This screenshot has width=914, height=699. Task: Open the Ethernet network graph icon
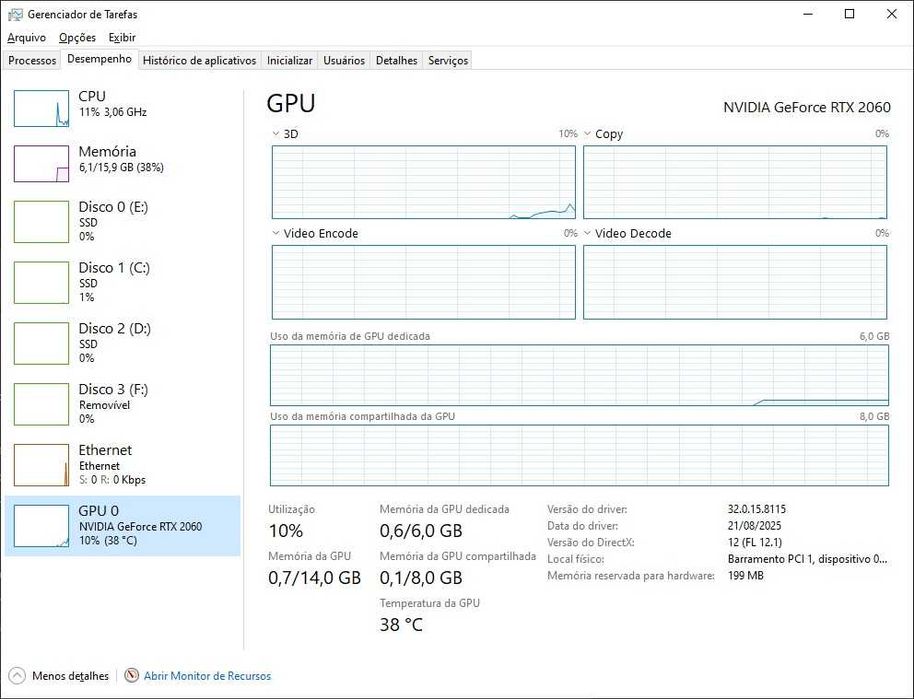pos(41,465)
